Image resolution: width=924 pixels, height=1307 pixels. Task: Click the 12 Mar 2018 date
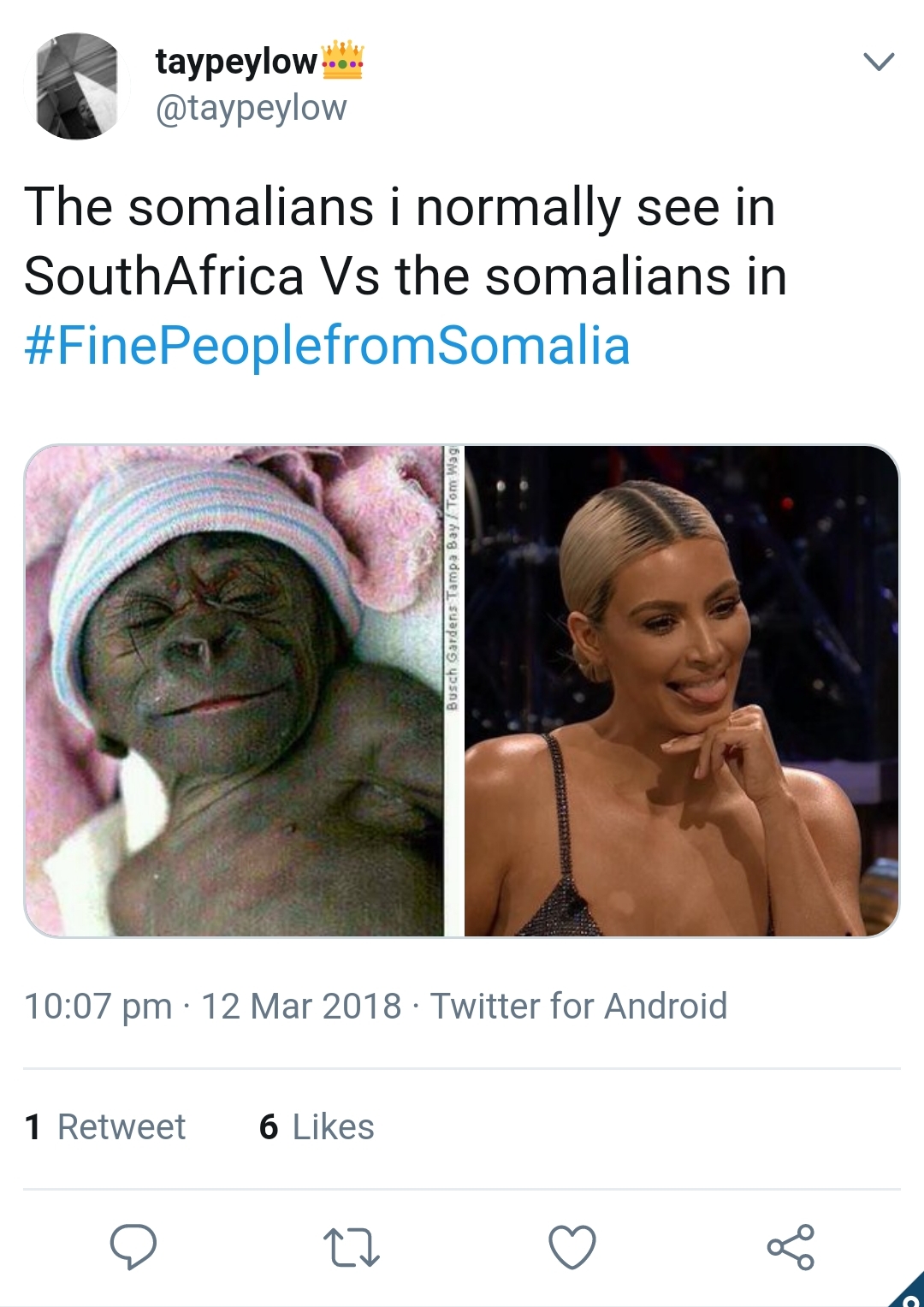(301, 1006)
